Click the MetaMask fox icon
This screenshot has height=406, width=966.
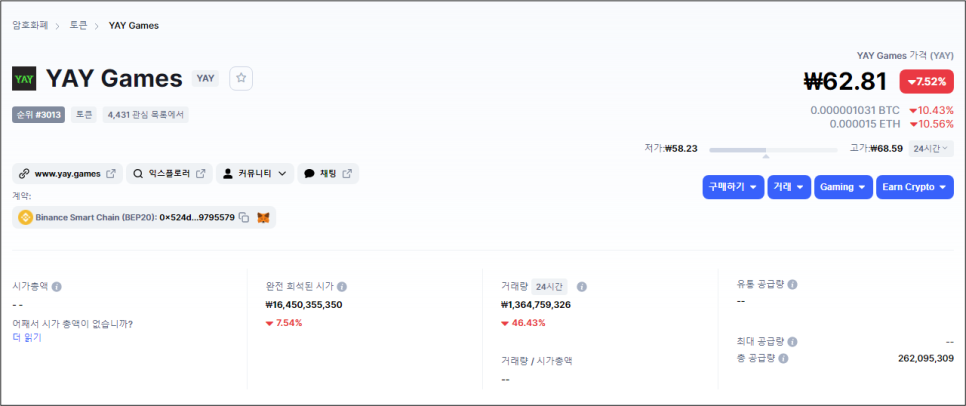coord(264,217)
